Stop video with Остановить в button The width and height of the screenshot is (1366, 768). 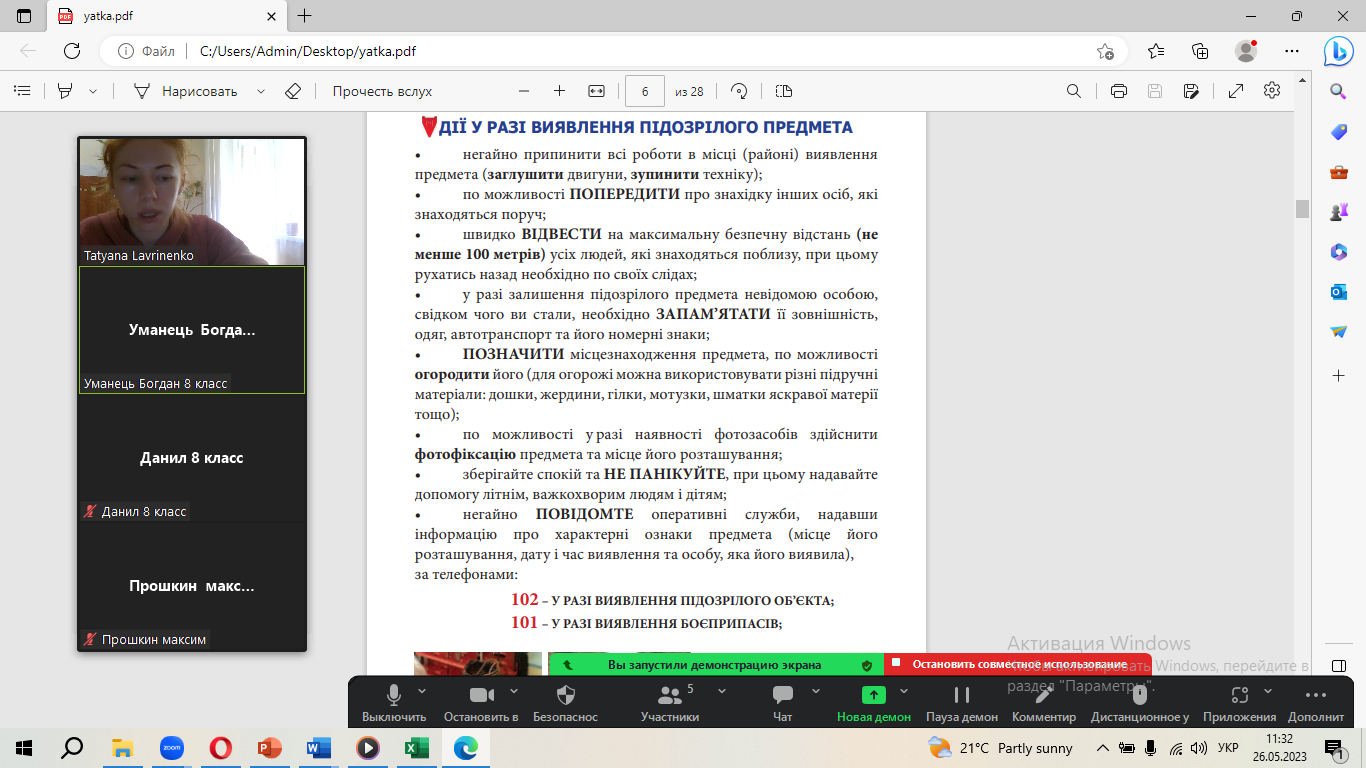point(481,703)
